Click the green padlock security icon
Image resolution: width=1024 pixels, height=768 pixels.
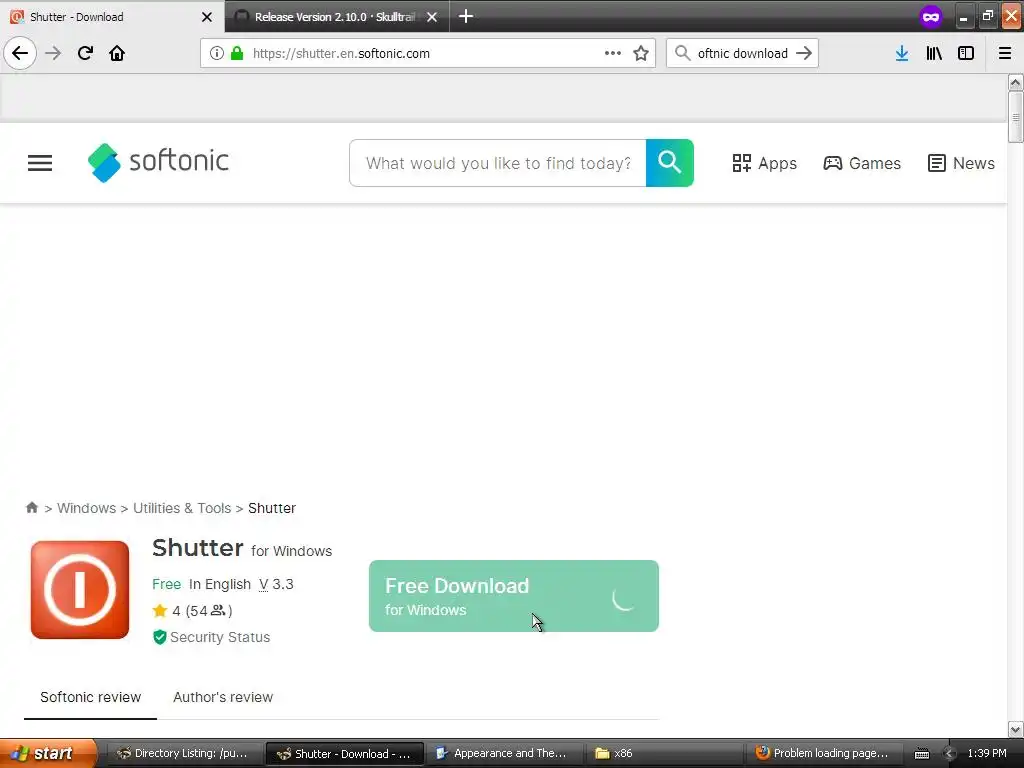pyautogui.click(x=237, y=53)
